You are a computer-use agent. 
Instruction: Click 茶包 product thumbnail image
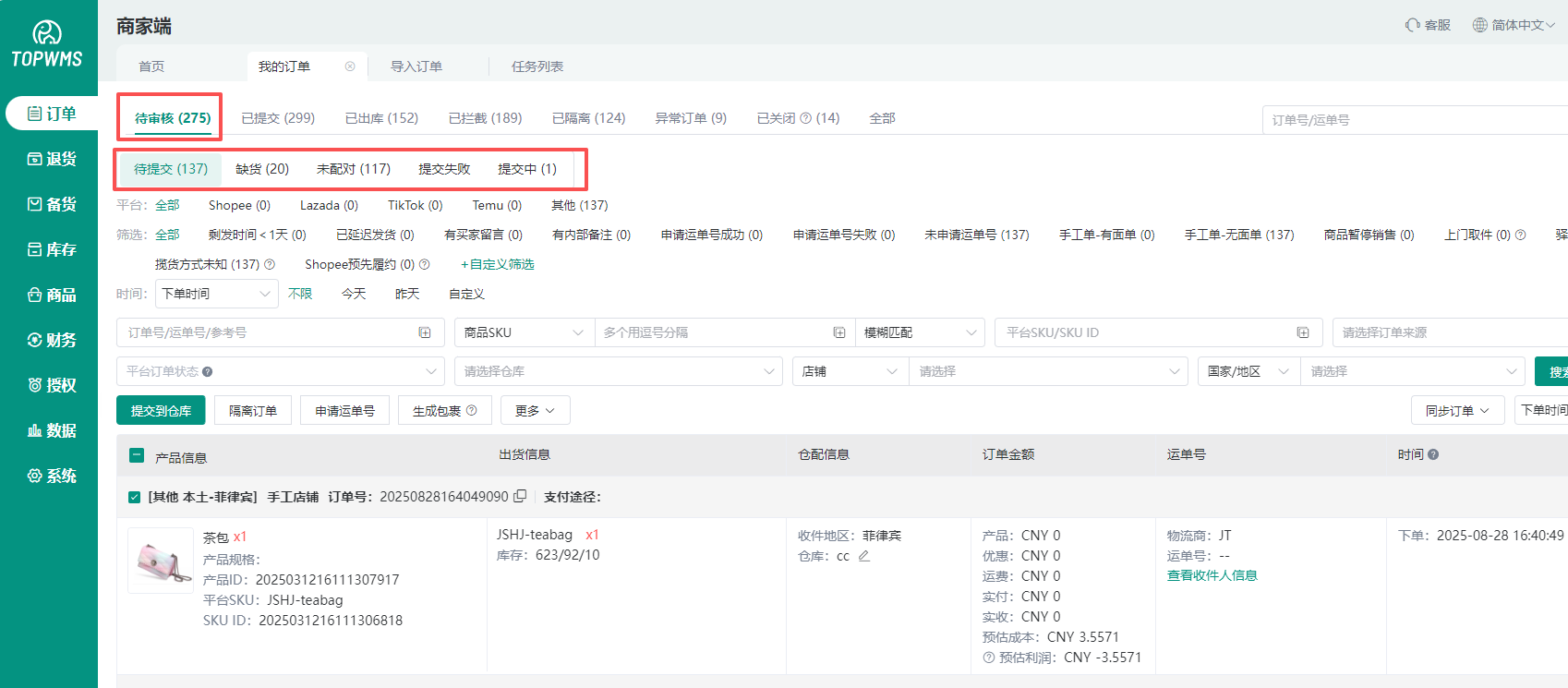pyautogui.click(x=161, y=561)
